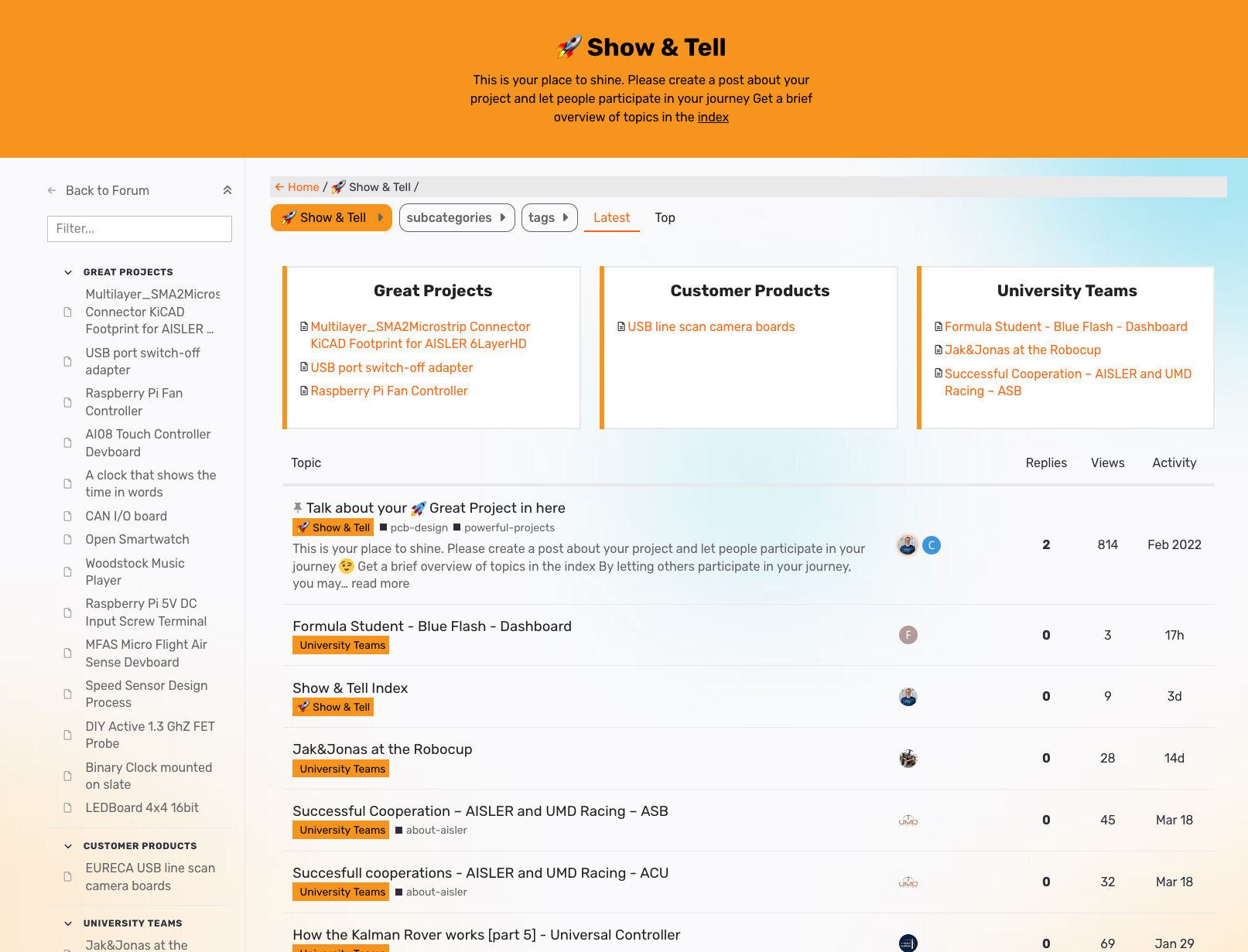Click the Back to Forum arrow icon
Screen dimensions: 1248x952
pyautogui.click(x=52, y=190)
